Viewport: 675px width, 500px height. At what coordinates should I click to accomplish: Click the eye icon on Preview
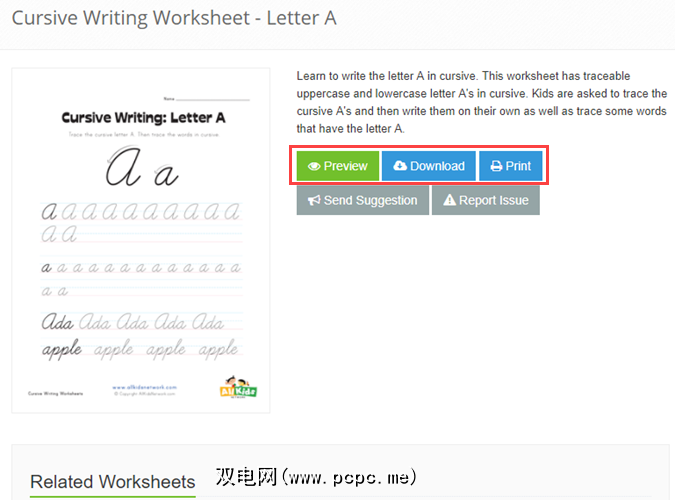314,166
